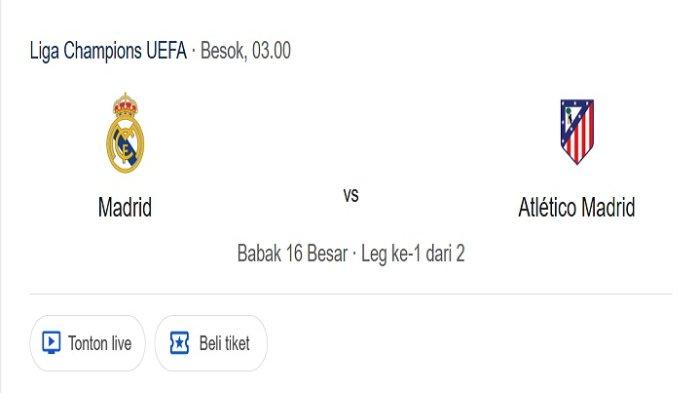Viewport: 700px width, 393px height.
Task: Click the Babak 16 Besar round label
Action: [x=292, y=253]
